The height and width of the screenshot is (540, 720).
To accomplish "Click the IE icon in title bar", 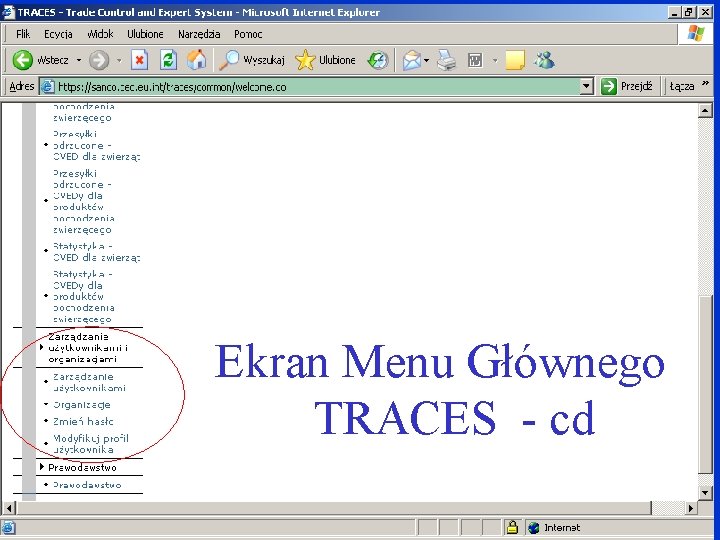I will pos(9,12).
